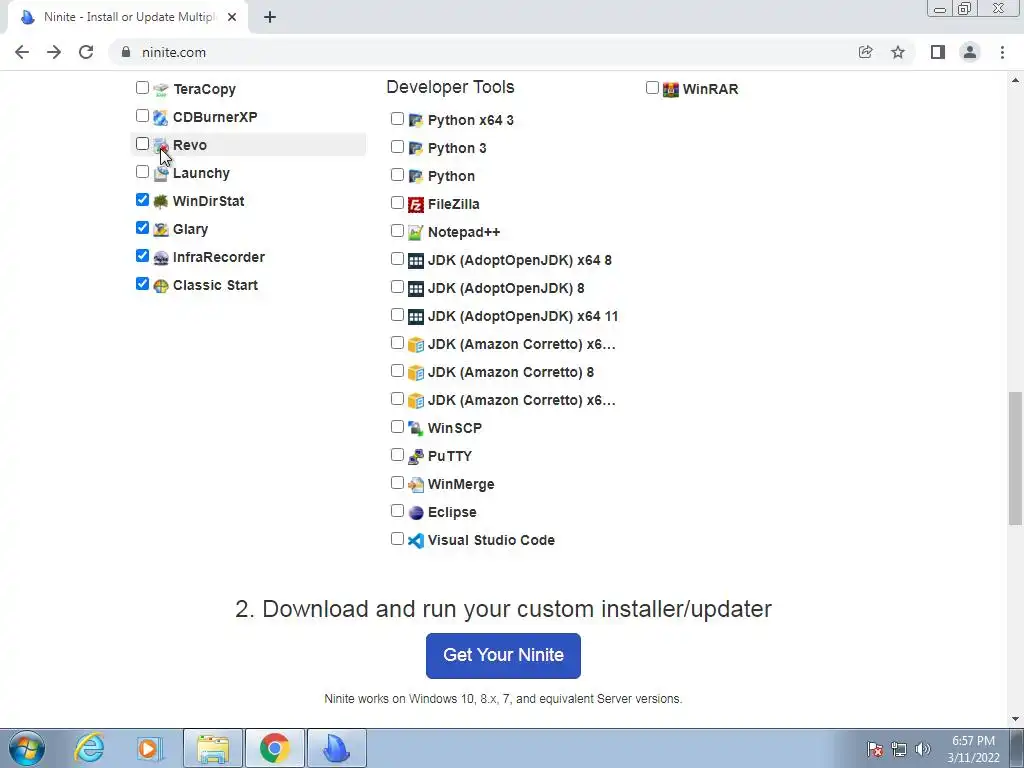
Task: Check the TeraCopy checkbox
Action: coord(142,88)
